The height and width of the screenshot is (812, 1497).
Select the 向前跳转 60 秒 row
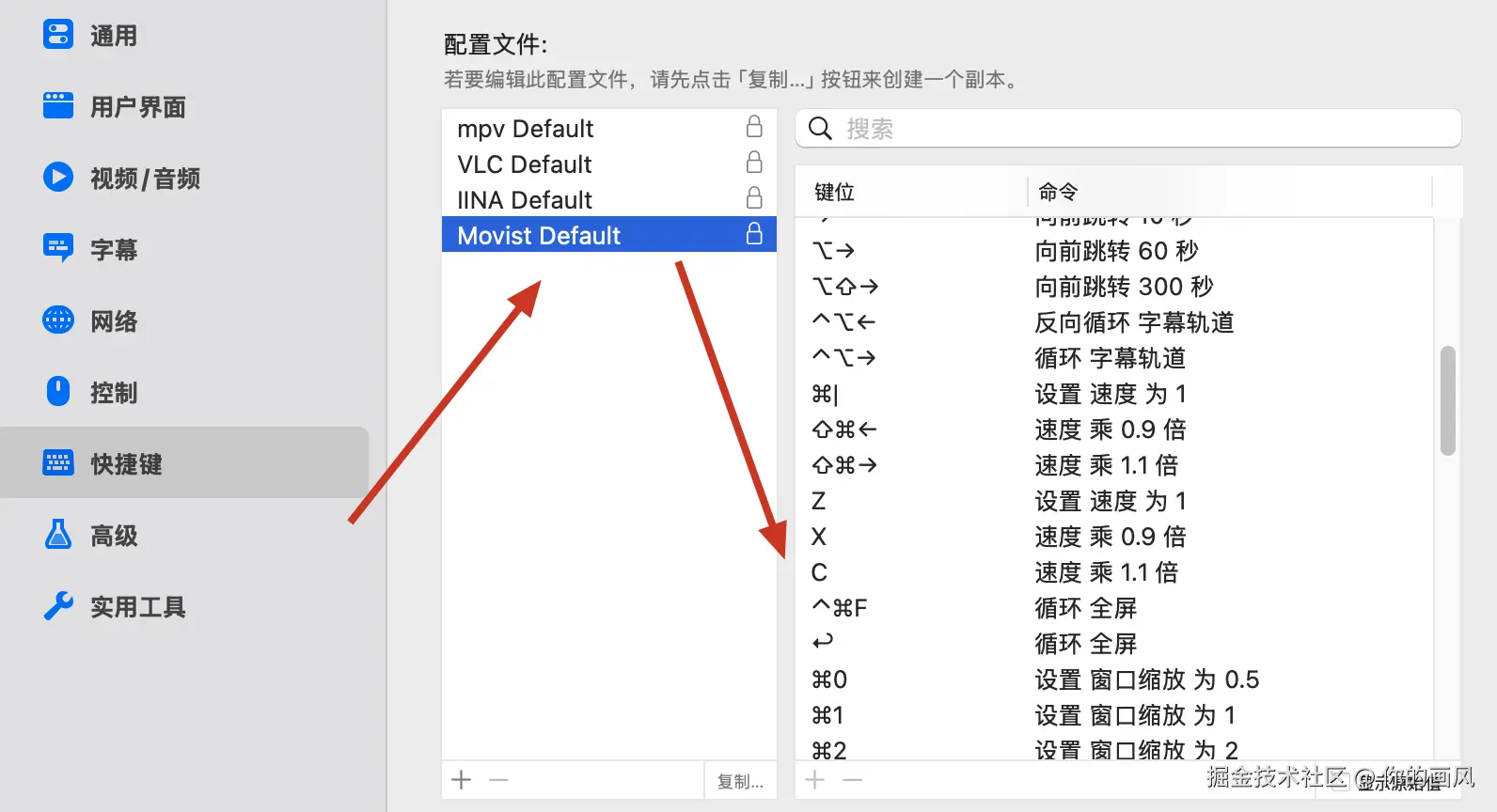coord(1114,251)
